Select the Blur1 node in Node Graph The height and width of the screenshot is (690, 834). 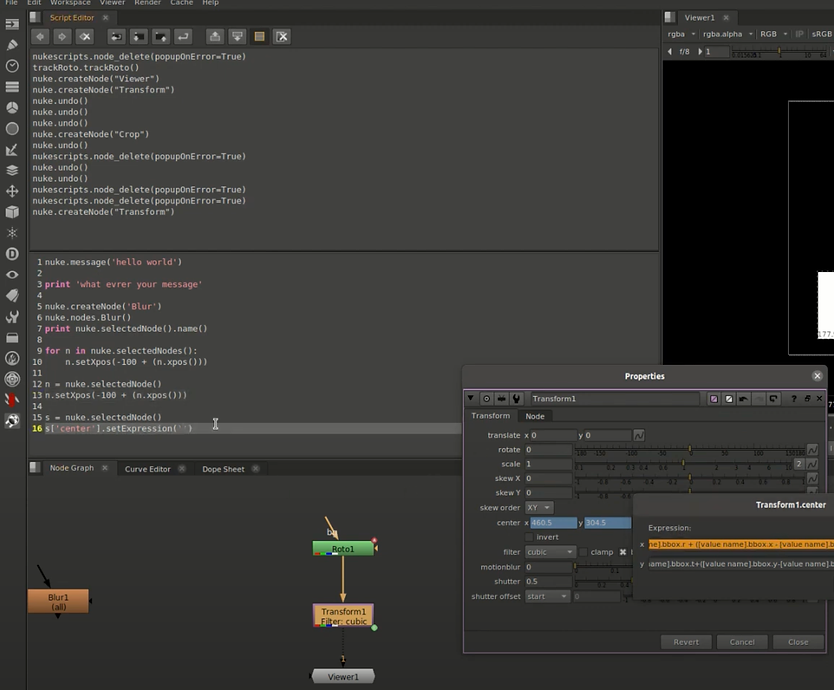pos(58,601)
